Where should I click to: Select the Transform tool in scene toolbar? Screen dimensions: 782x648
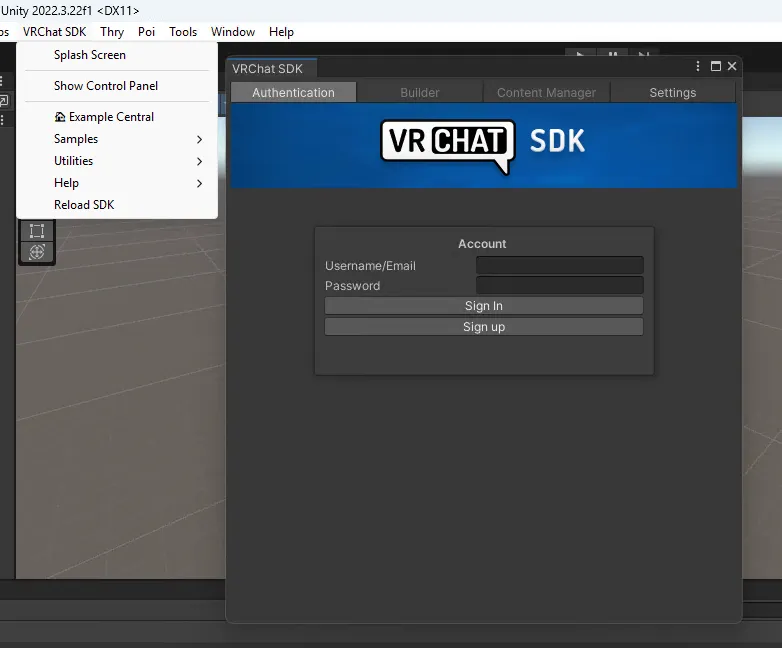tap(37, 252)
